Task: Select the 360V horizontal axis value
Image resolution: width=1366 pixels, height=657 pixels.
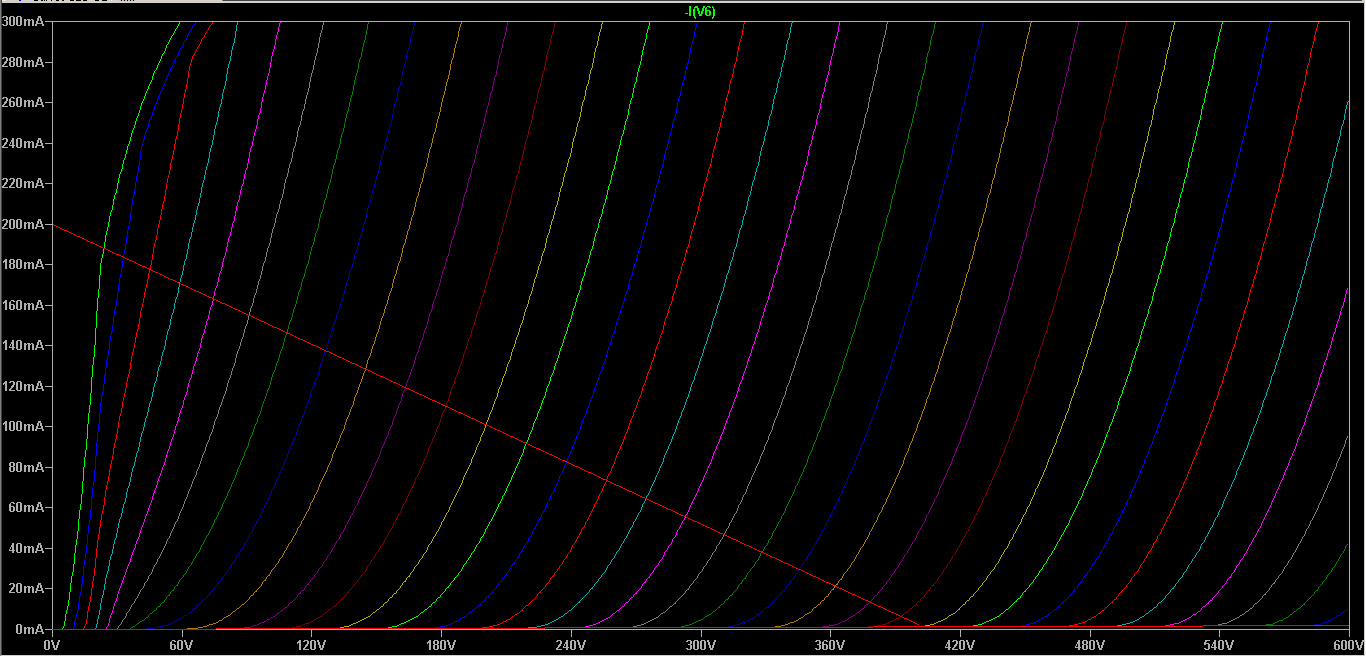Action: [830, 646]
